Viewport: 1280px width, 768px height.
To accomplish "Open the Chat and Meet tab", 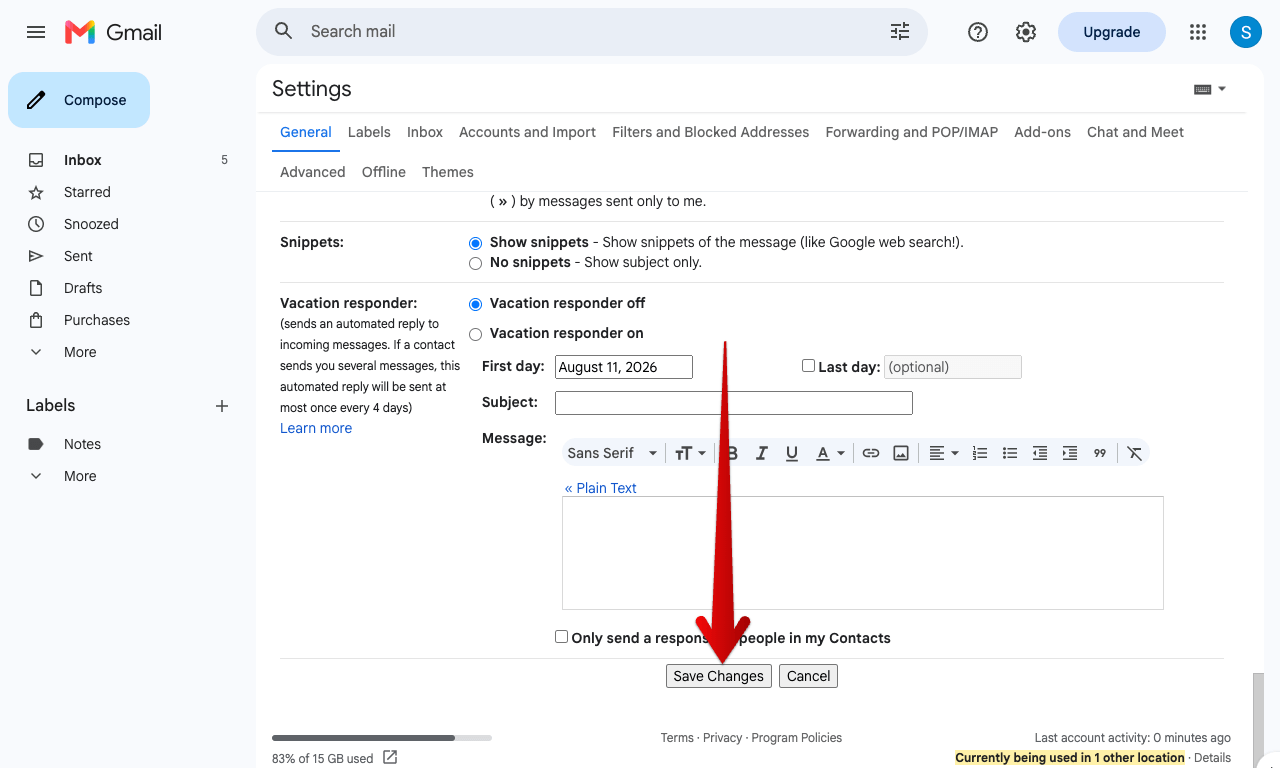I will point(1135,132).
